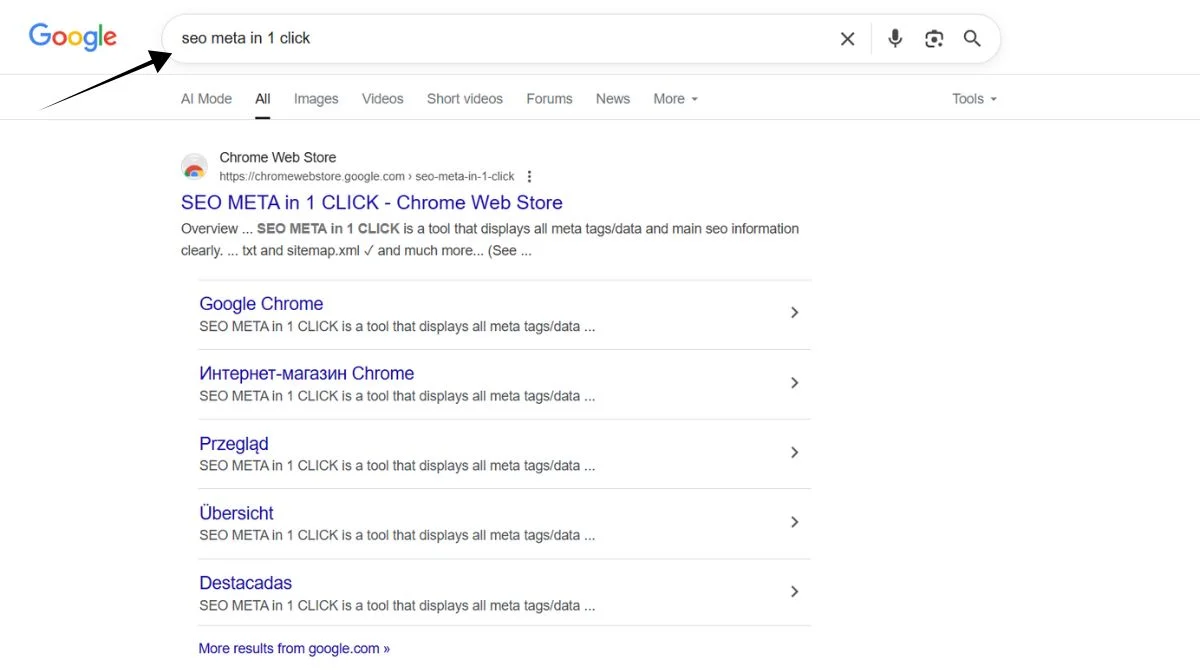The width and height of the screenshot is (1200, 670).
Task: Open the Übersicht sitelink
Action: tap(236, 513)
